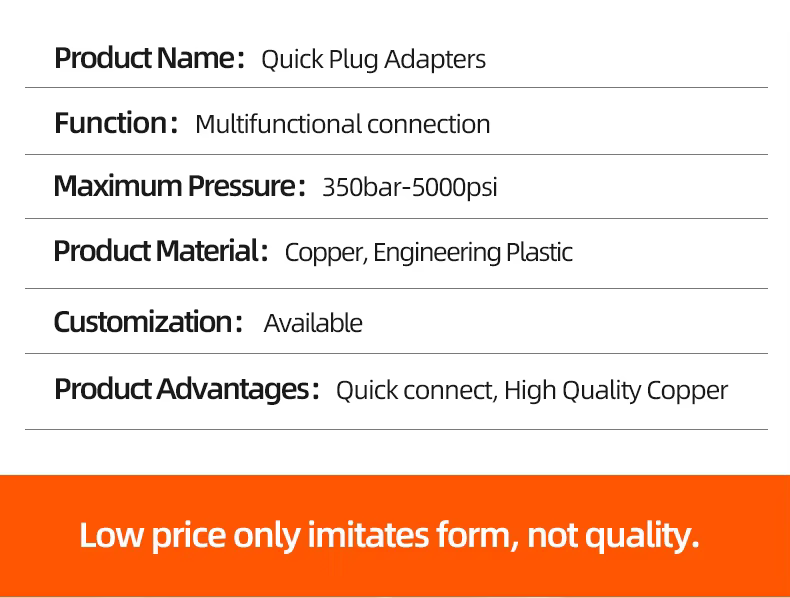
Task: Click the 'Customization:' label
Action: click(147, 323)
